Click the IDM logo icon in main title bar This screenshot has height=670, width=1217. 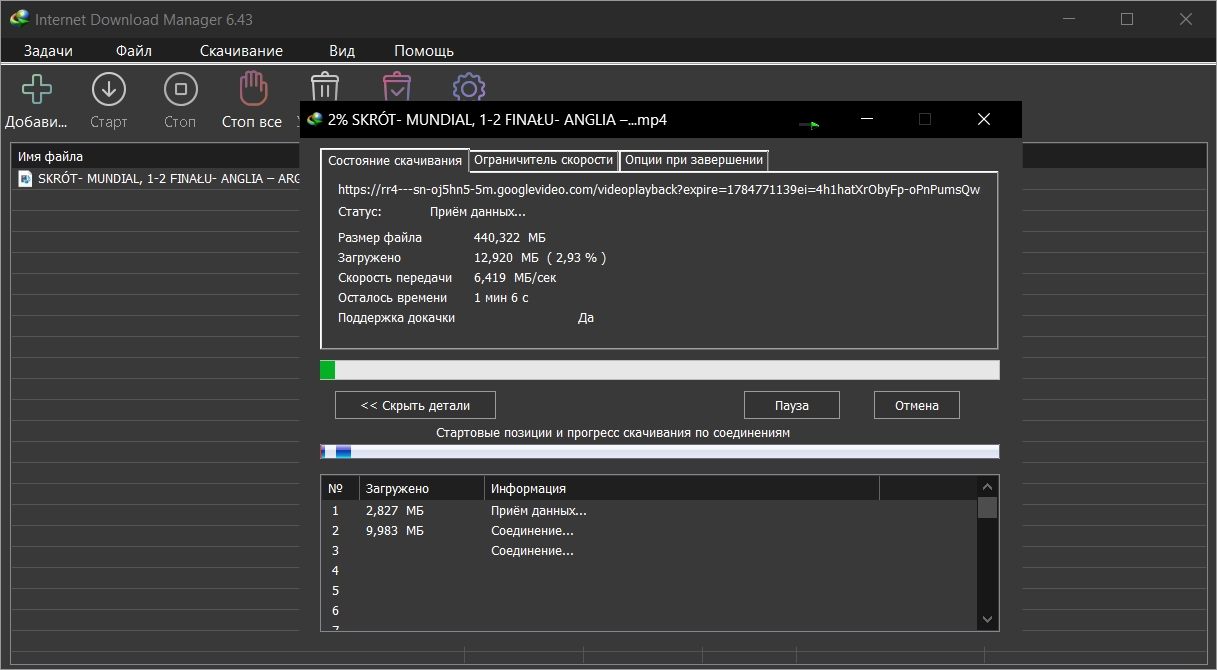(x=19, y=19)
